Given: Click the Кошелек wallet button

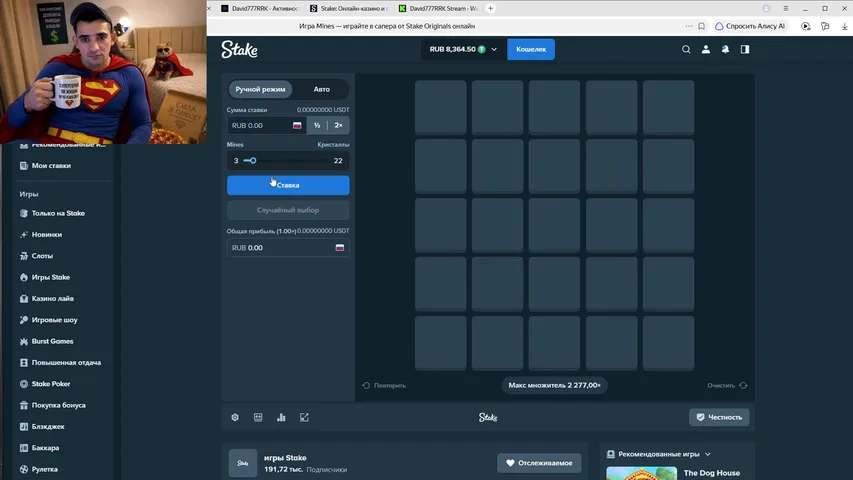Looking at the screenshot, I should 531,50.
